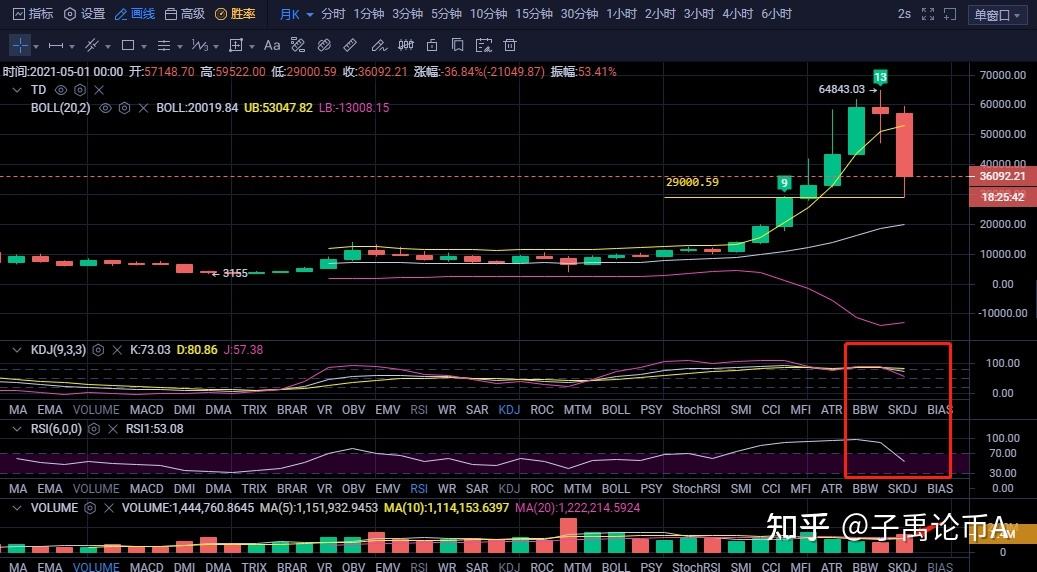Screen dimensions: 1037x572
Task: Remove the KDJ(9,3,3) panel with X
Action: [117, 350]
